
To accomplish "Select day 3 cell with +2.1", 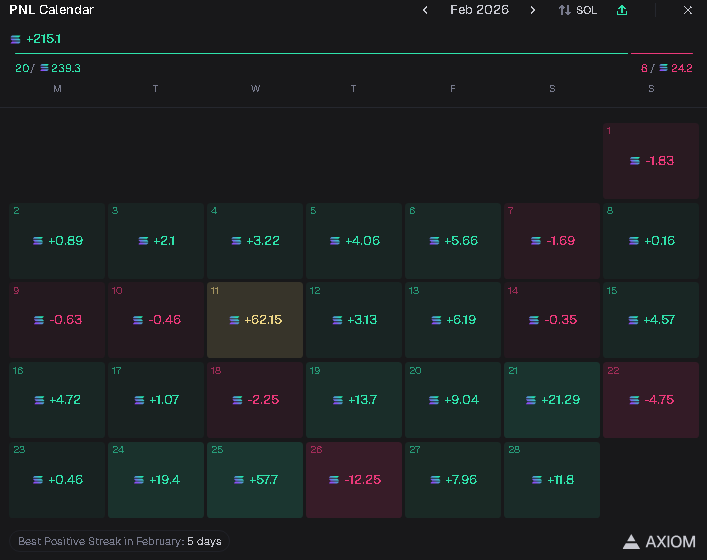I will (x=156, y=241).
